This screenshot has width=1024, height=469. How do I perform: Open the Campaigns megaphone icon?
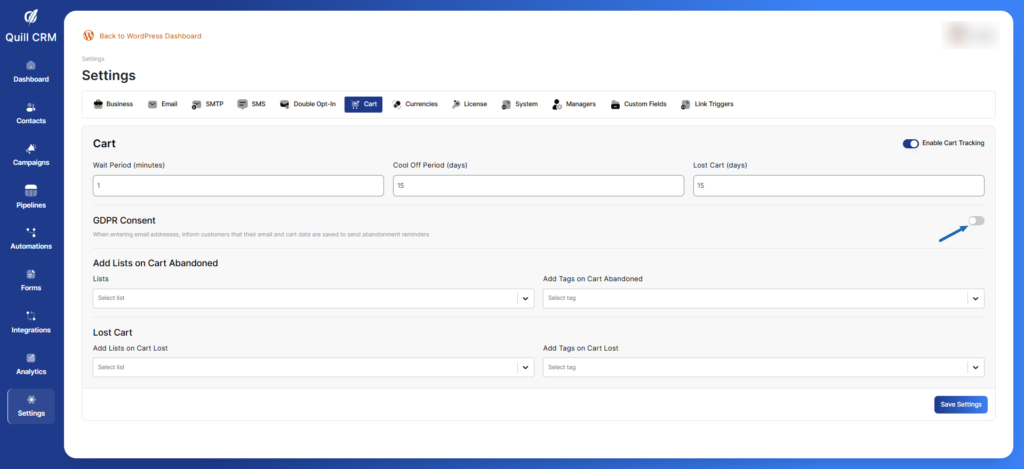pyautogui.click(x=30, y=149)
